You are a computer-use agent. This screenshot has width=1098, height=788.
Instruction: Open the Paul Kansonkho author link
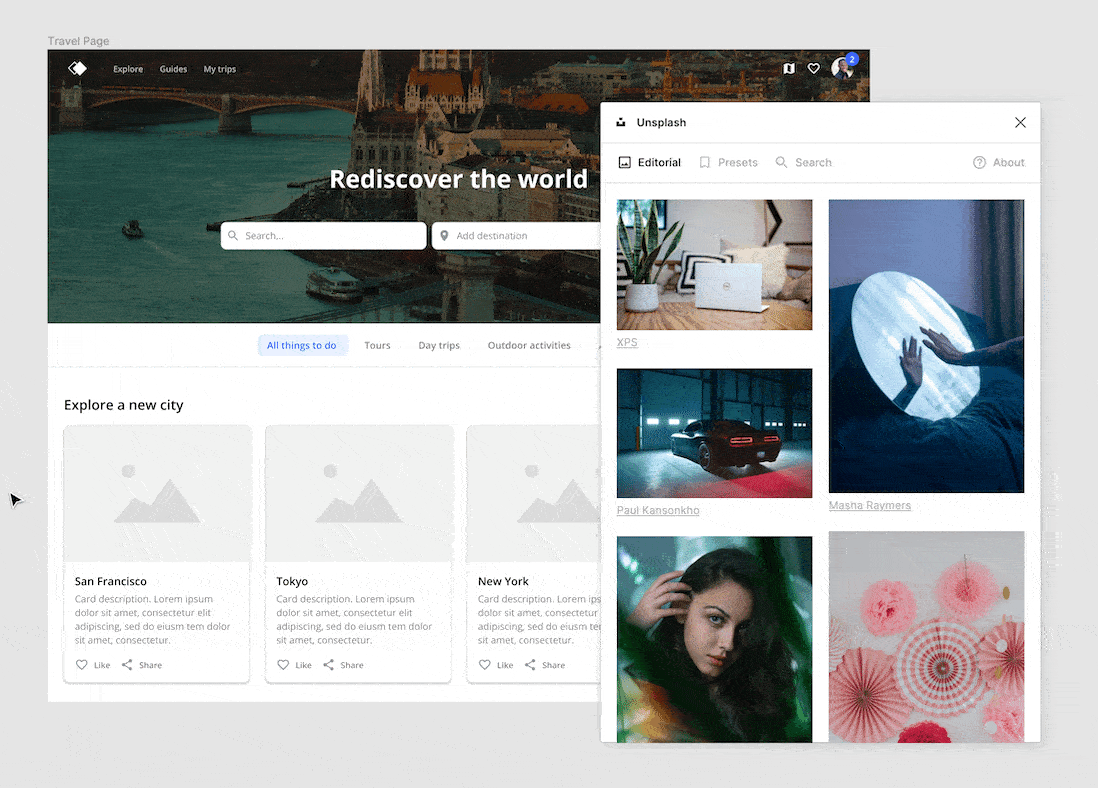[658, 511]
